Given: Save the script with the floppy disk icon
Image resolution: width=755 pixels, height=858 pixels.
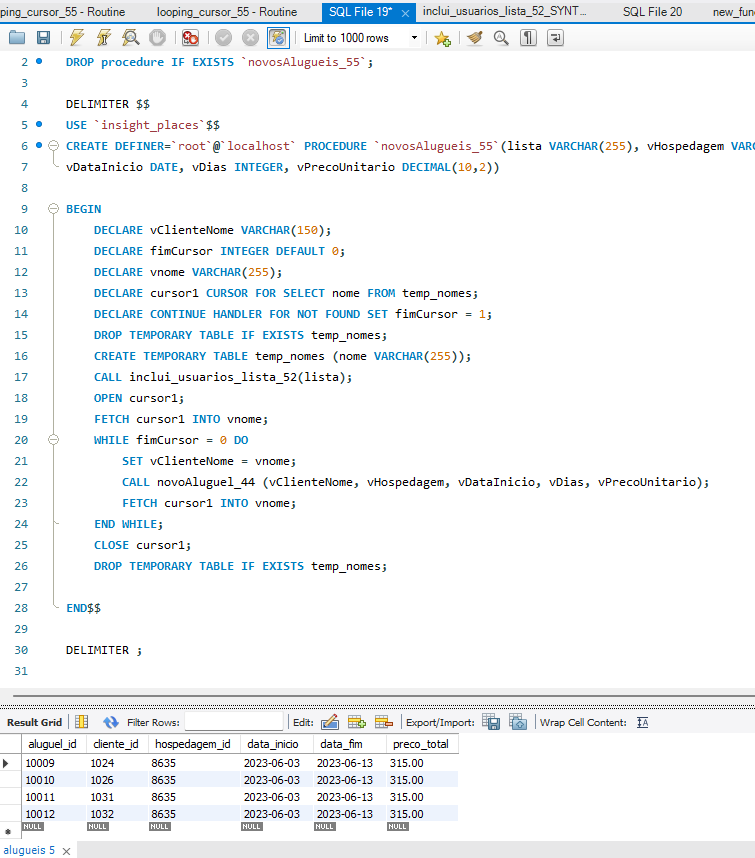Looking at the screenshot, I should click(43, 38).
